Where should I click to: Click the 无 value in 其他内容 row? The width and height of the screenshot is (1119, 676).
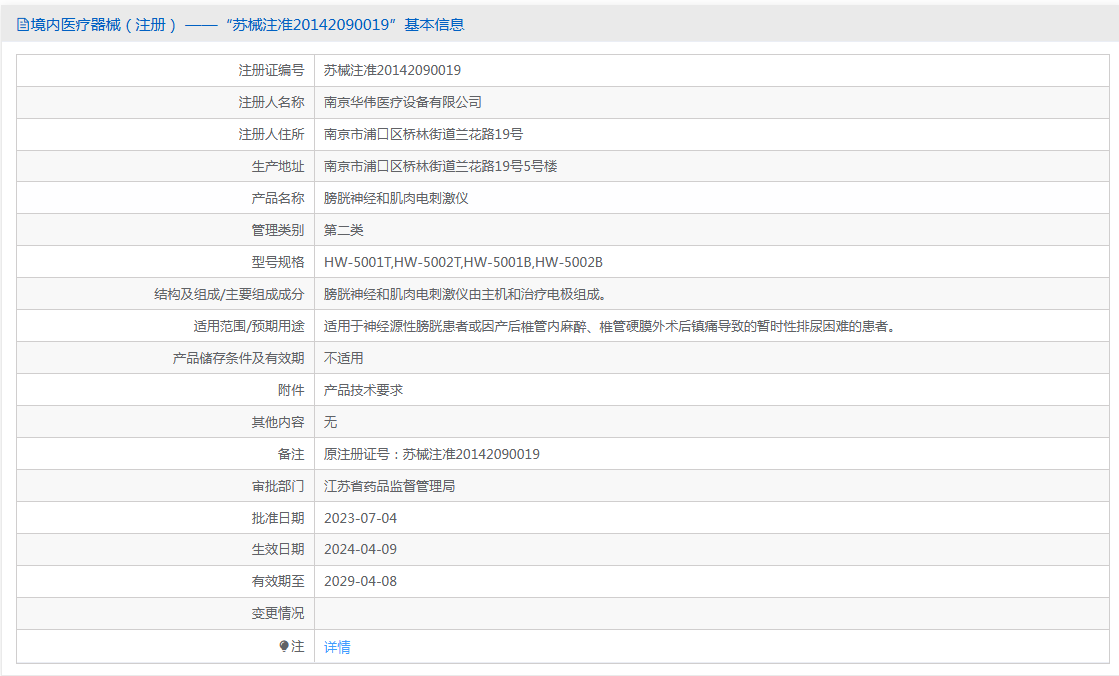click(x=330, y=422)
